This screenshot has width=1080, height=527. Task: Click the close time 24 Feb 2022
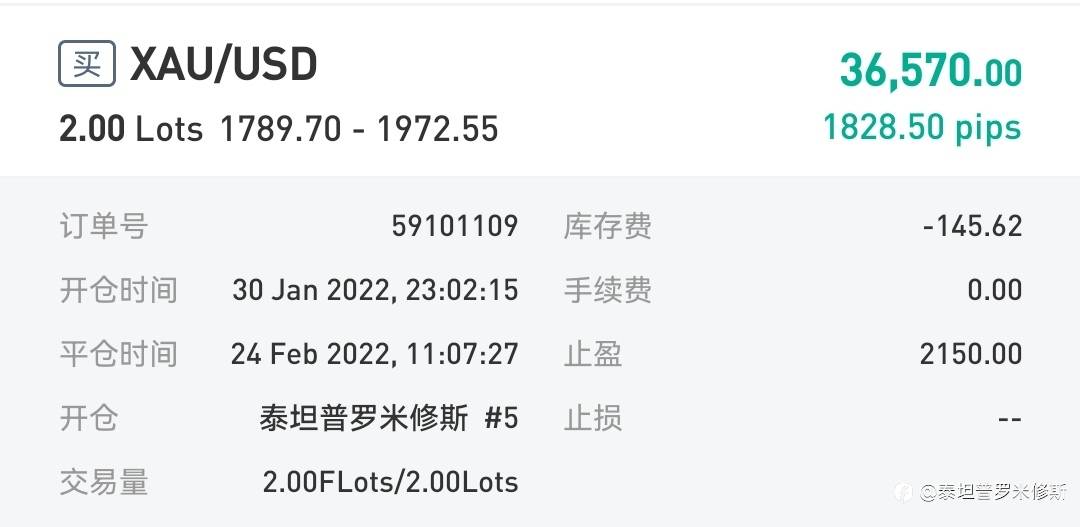(x=374, y=354)
